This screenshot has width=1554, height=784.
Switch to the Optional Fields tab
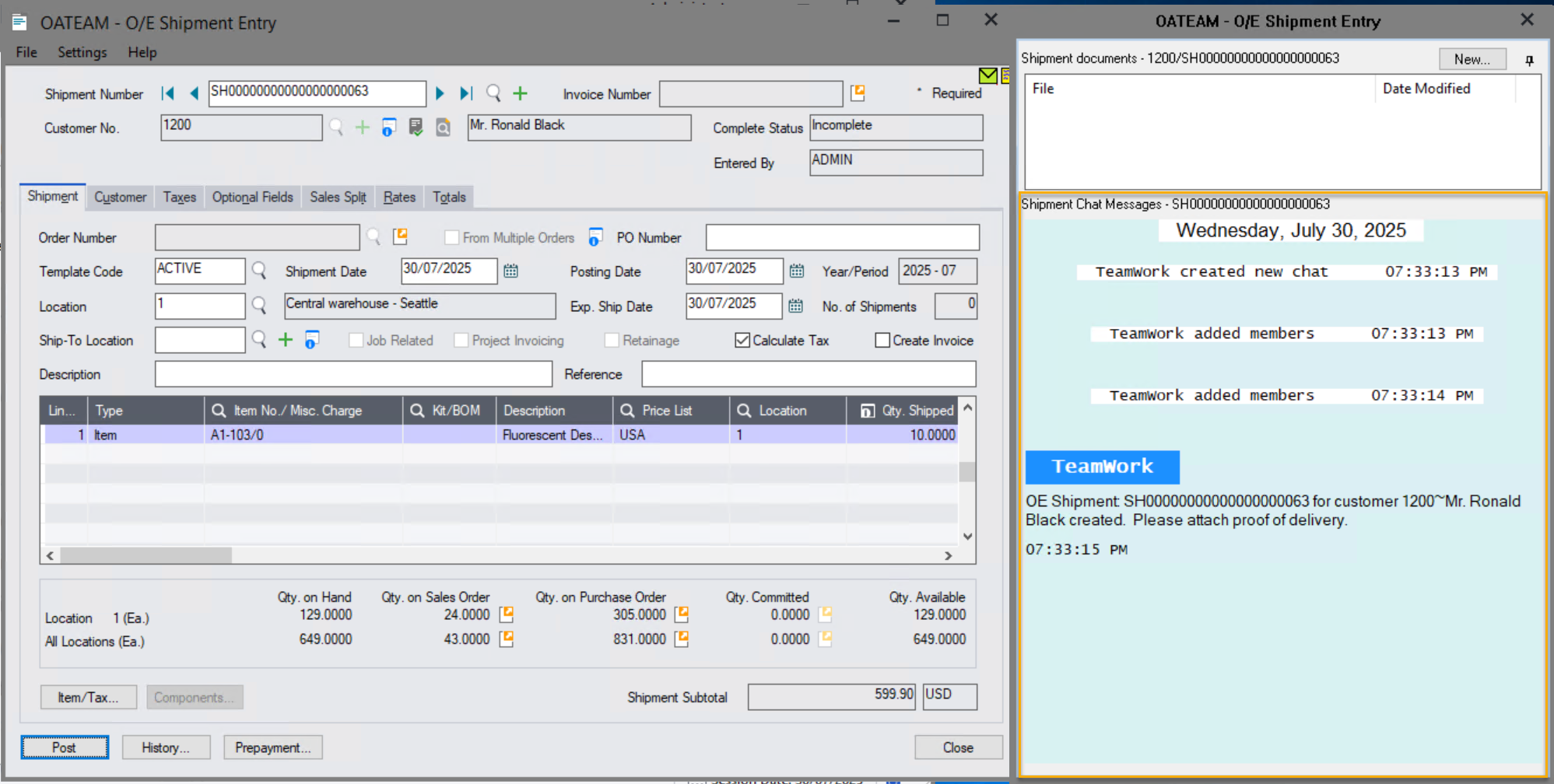(x=253, y=197)
